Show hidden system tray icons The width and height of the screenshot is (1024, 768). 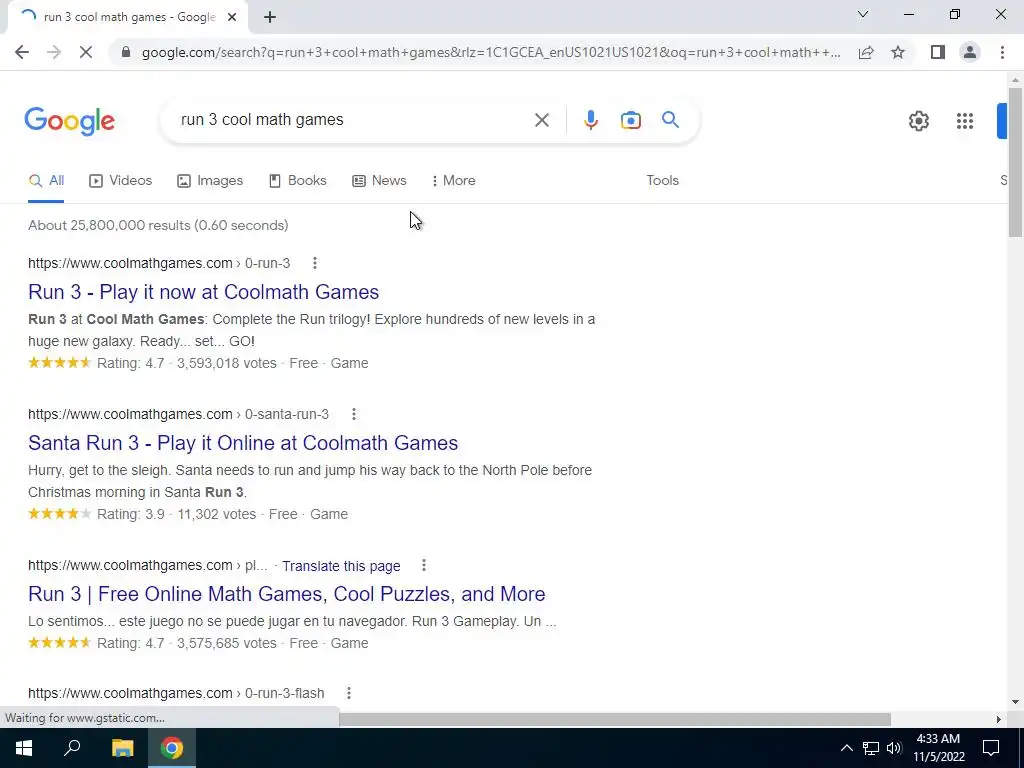(846, 748)
